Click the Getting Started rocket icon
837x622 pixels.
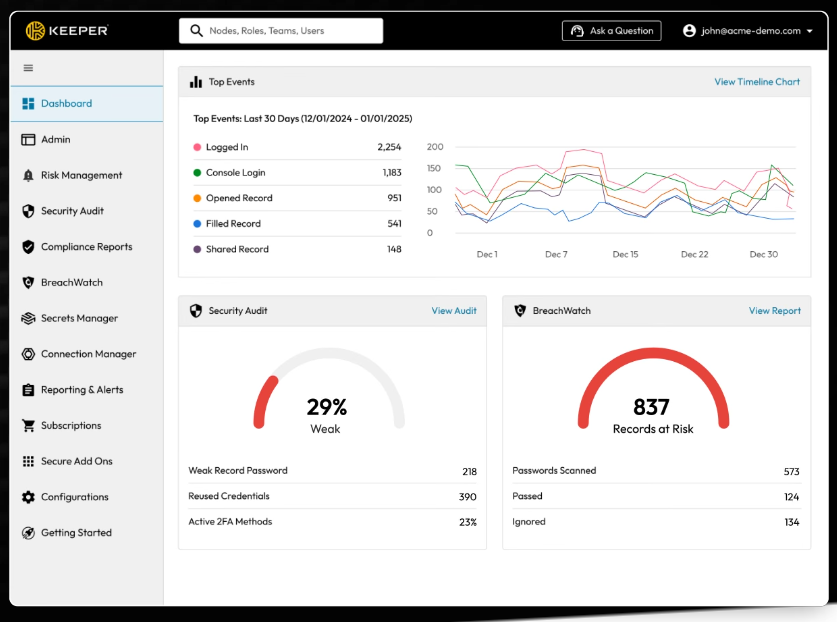[28, 533]
